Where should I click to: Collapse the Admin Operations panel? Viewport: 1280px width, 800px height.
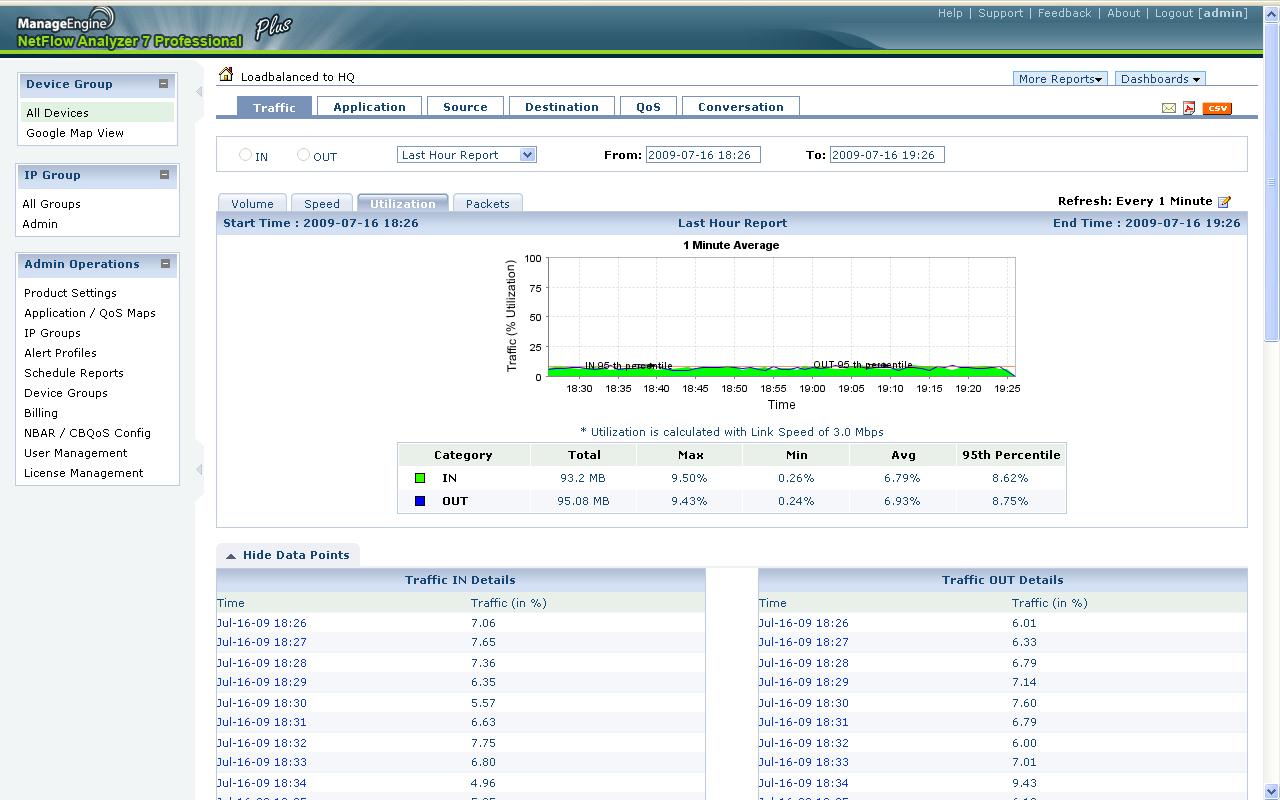click(x=164, y=264)
